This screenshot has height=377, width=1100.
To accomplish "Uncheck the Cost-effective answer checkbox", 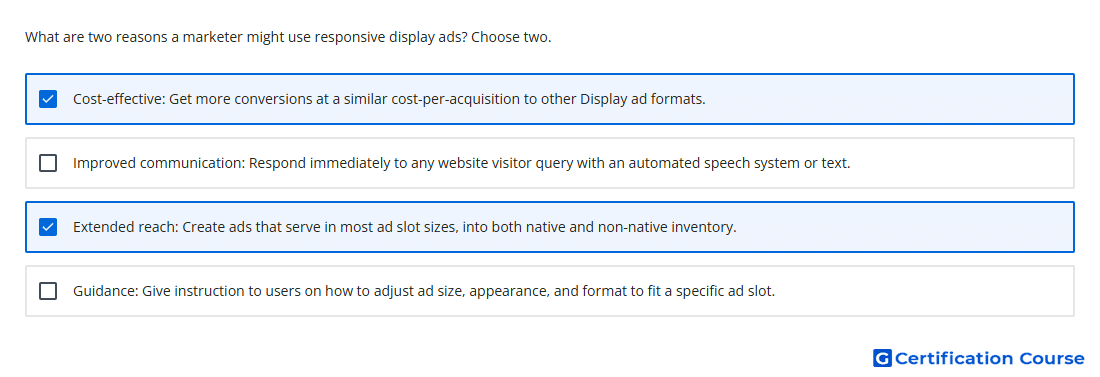I will (x=48, y=99).
